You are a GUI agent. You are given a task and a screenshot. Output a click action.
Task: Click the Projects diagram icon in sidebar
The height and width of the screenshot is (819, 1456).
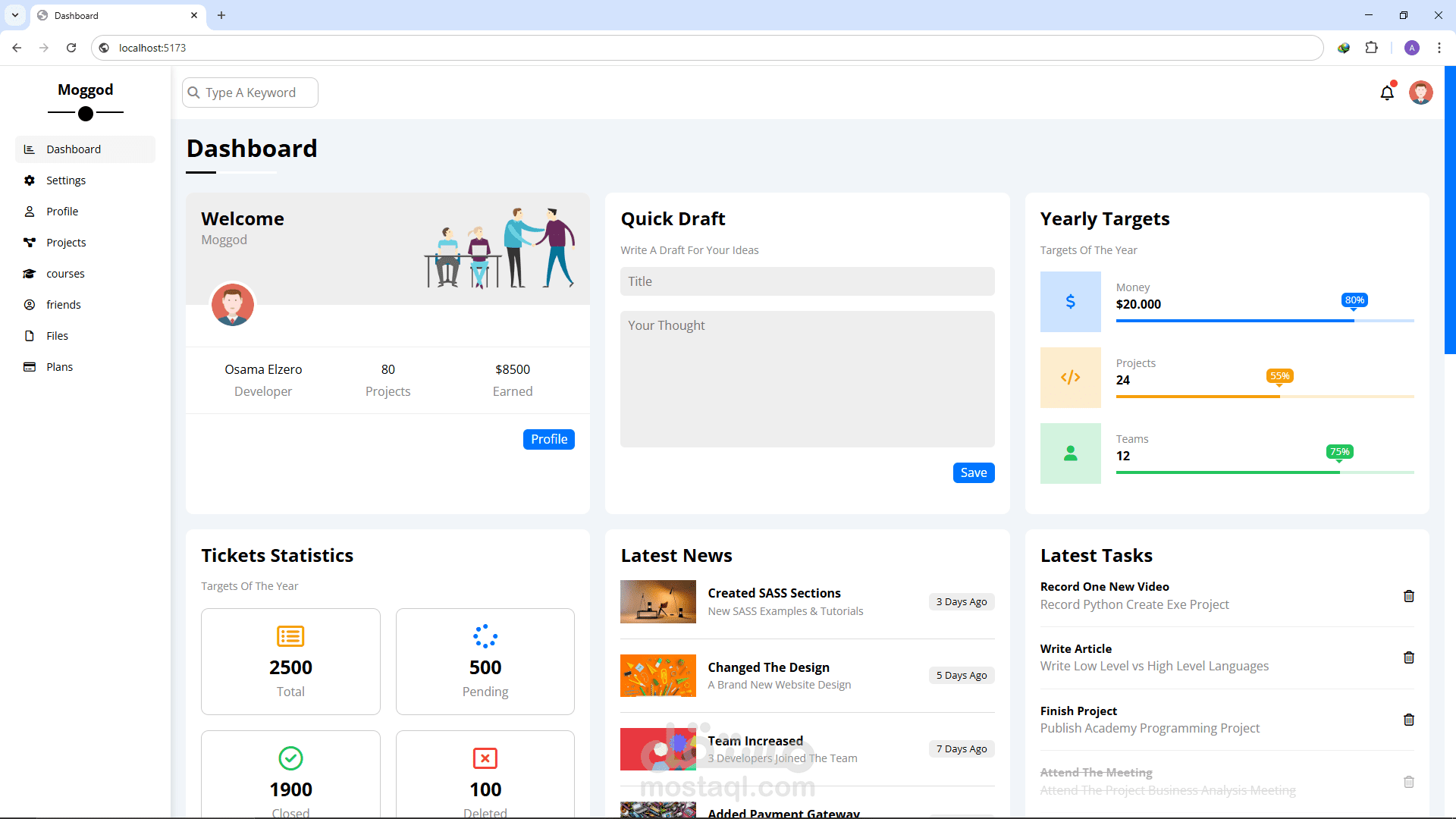pyautogui.click(x=30, y=243)
